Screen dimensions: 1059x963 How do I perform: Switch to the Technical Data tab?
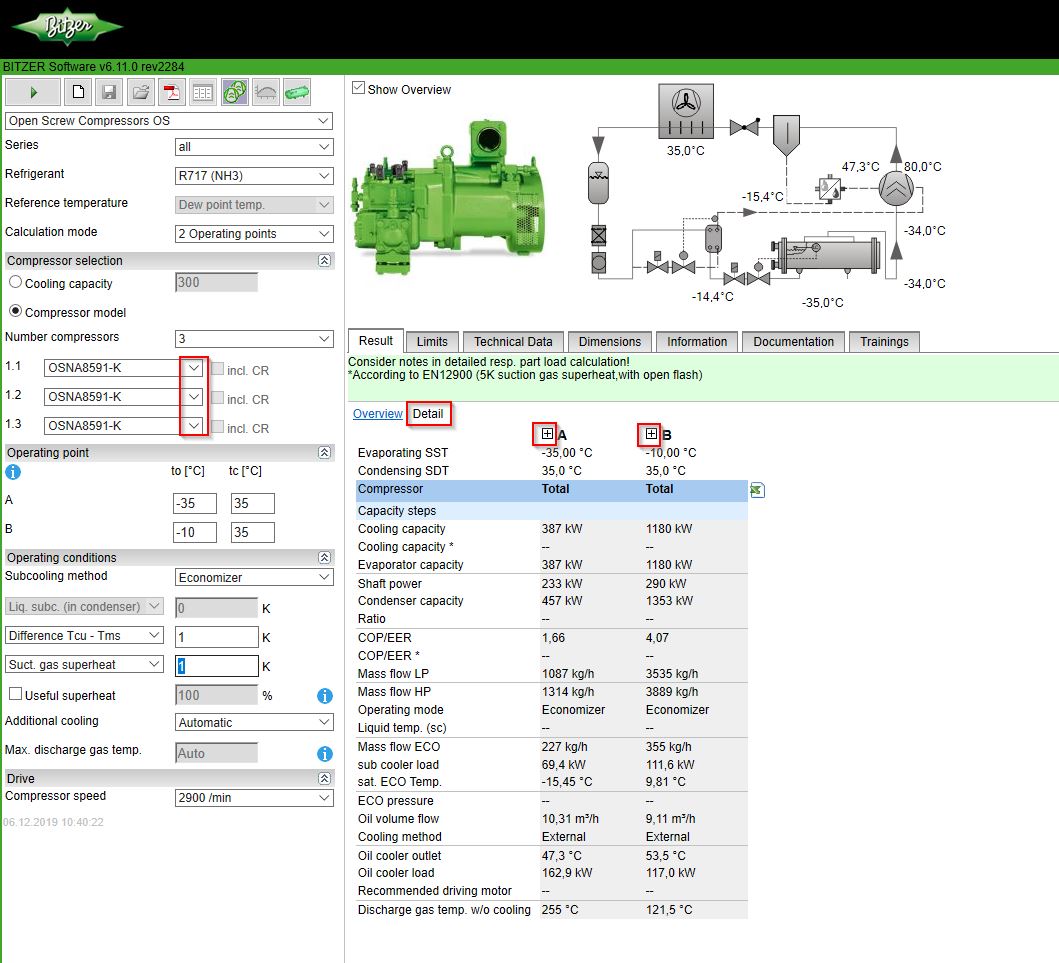tap(512, 341)
